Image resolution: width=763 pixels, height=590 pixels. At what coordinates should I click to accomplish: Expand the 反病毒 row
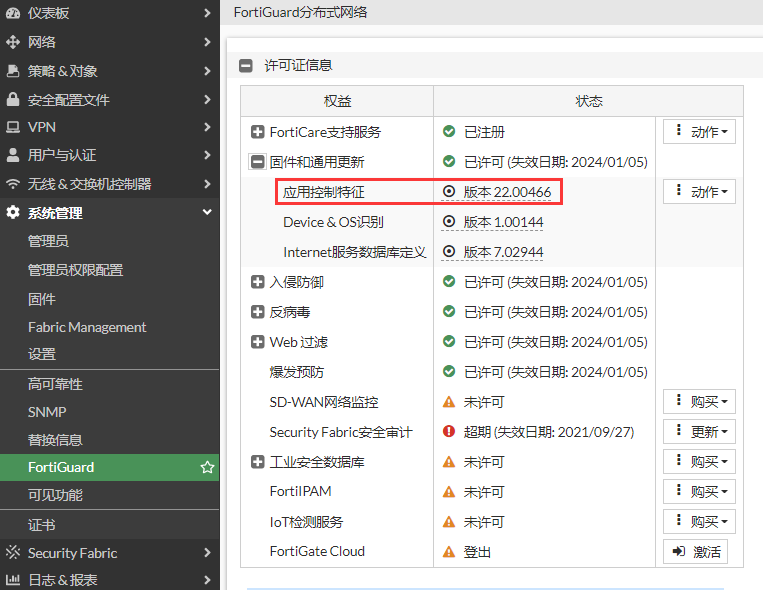257,312
